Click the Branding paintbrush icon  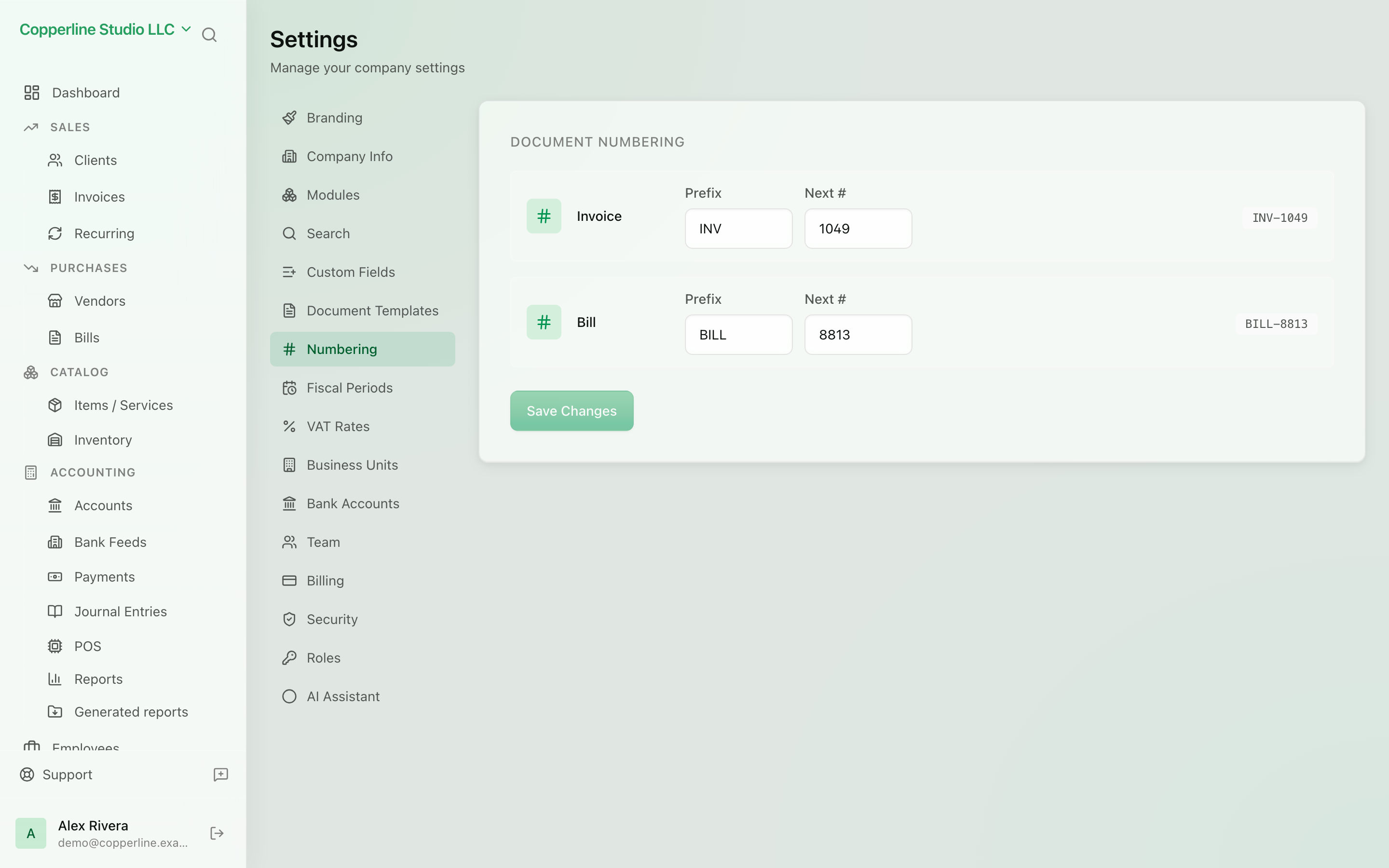(289, 118)
